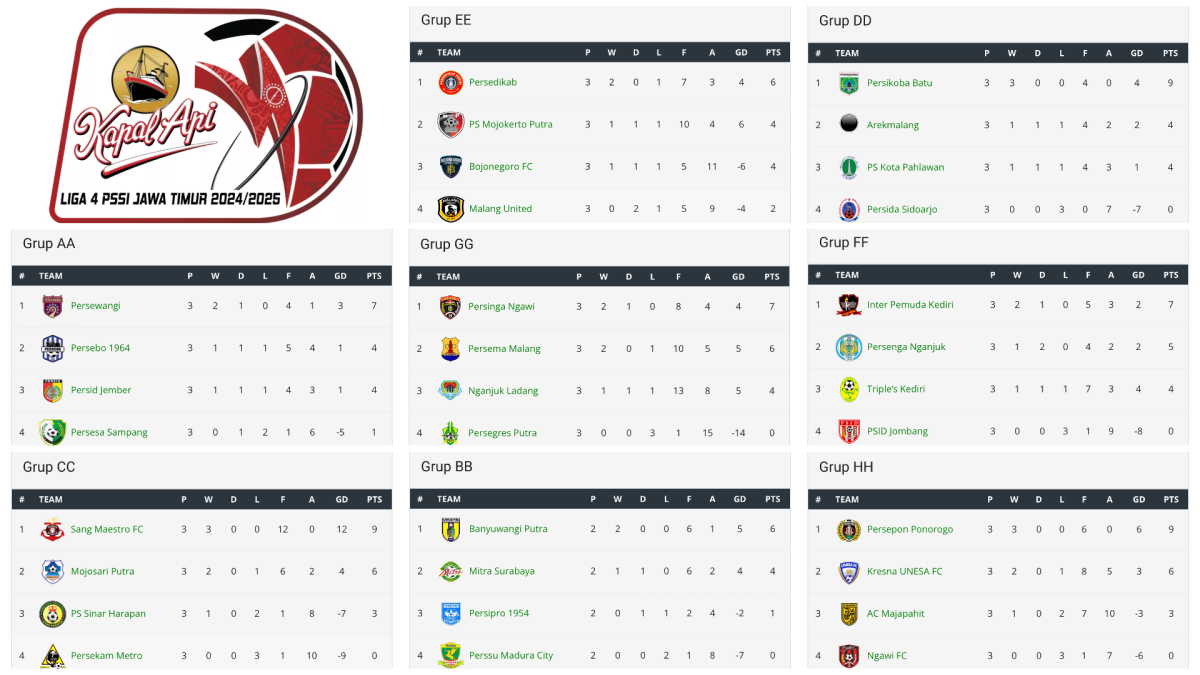This screenshot has width=1200, height=675.
Task: Open the Mitra Surabaya team page
Action: [x=502, y=571]
